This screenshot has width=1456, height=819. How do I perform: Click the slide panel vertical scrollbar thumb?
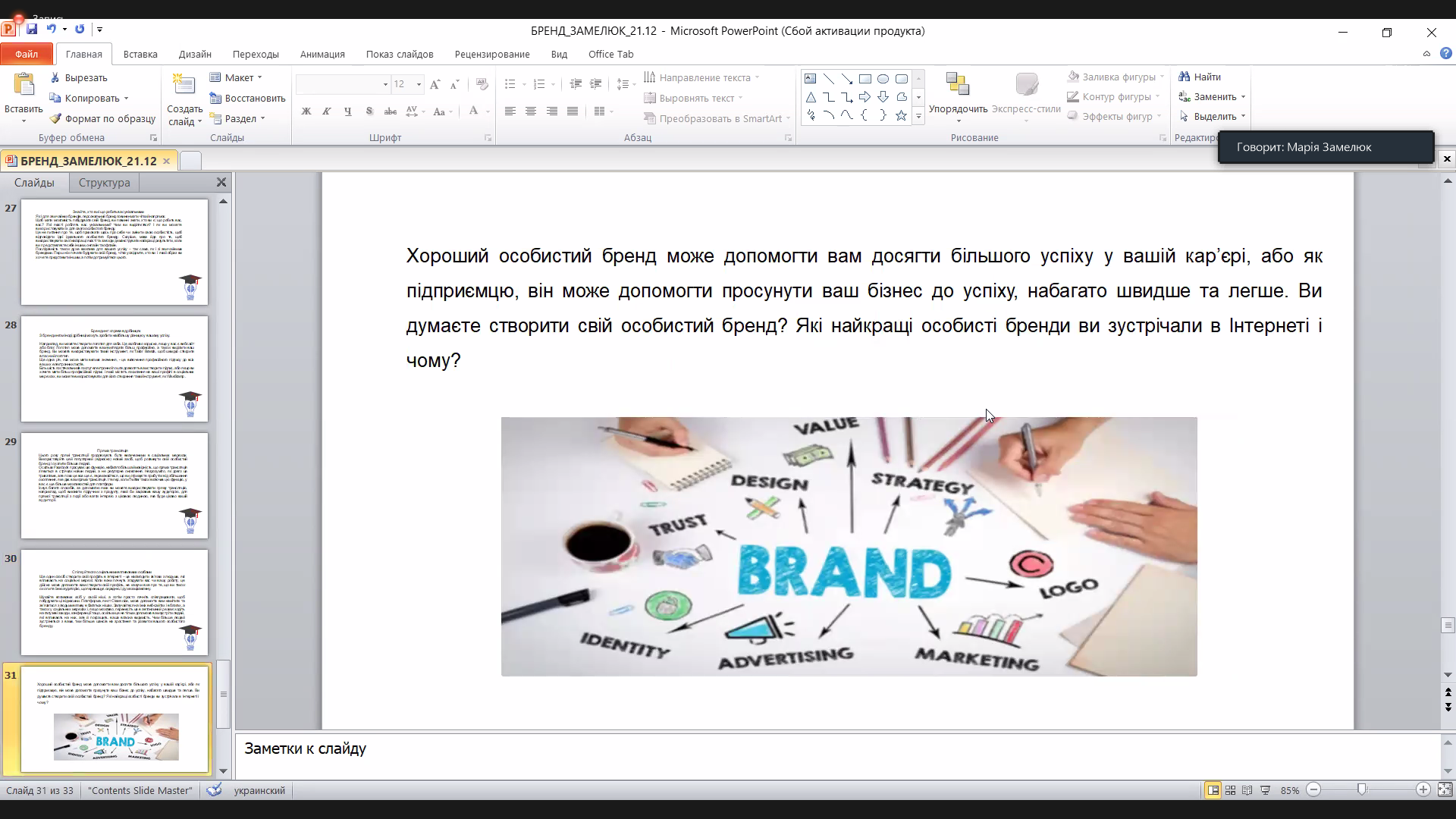223,694
